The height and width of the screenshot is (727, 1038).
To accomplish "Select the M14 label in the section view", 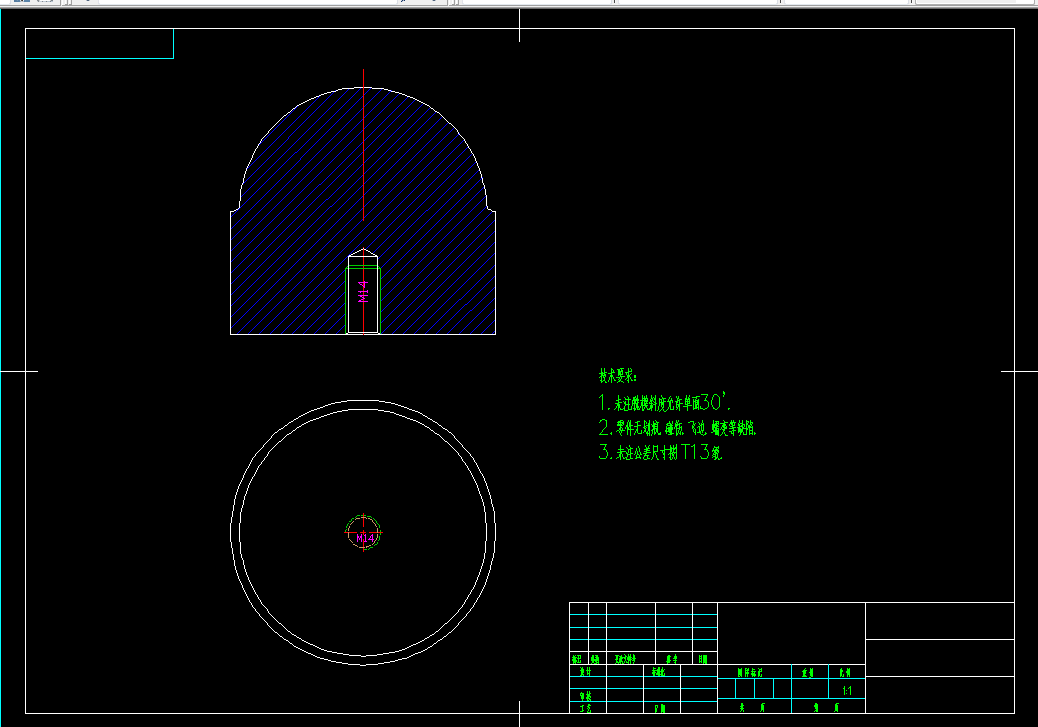I will pos(363,292).
